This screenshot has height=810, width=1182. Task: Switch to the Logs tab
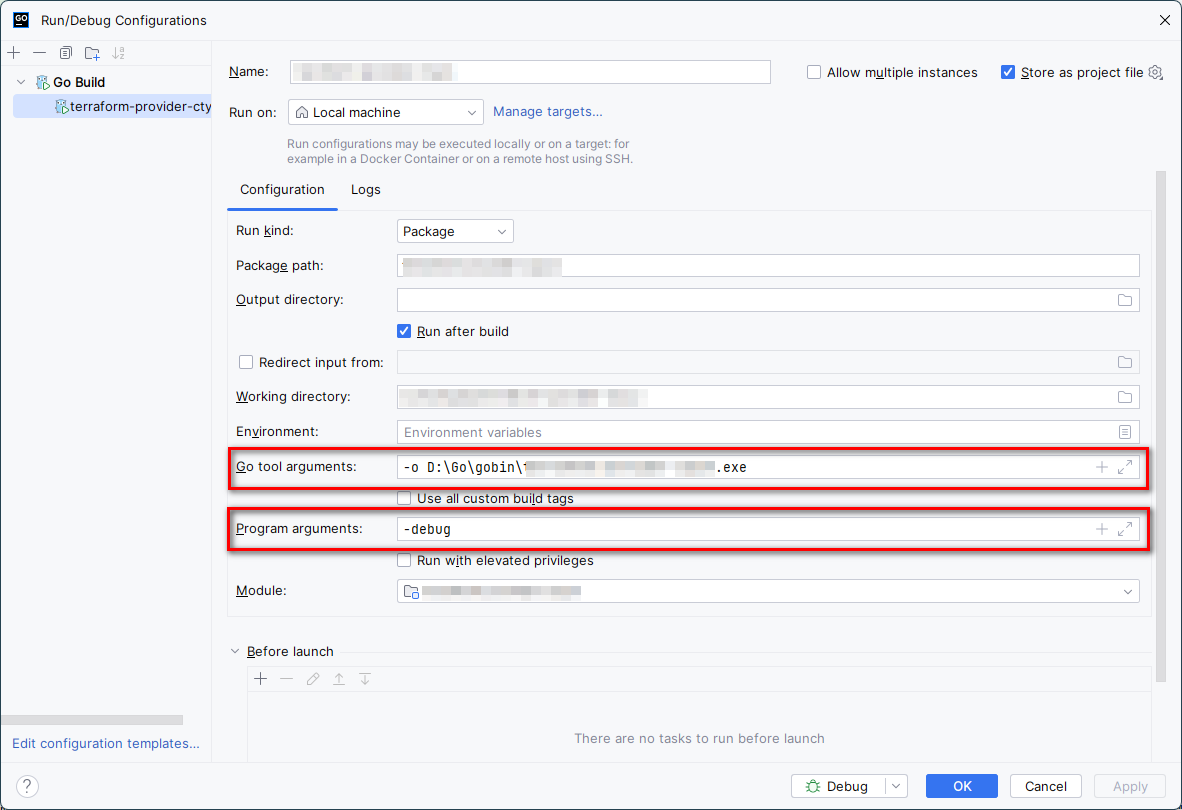click(x=366, y=190)
